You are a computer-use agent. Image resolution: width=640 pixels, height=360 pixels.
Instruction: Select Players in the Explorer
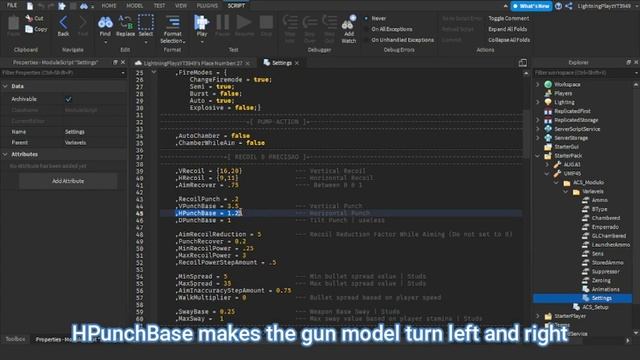point(563,93)
